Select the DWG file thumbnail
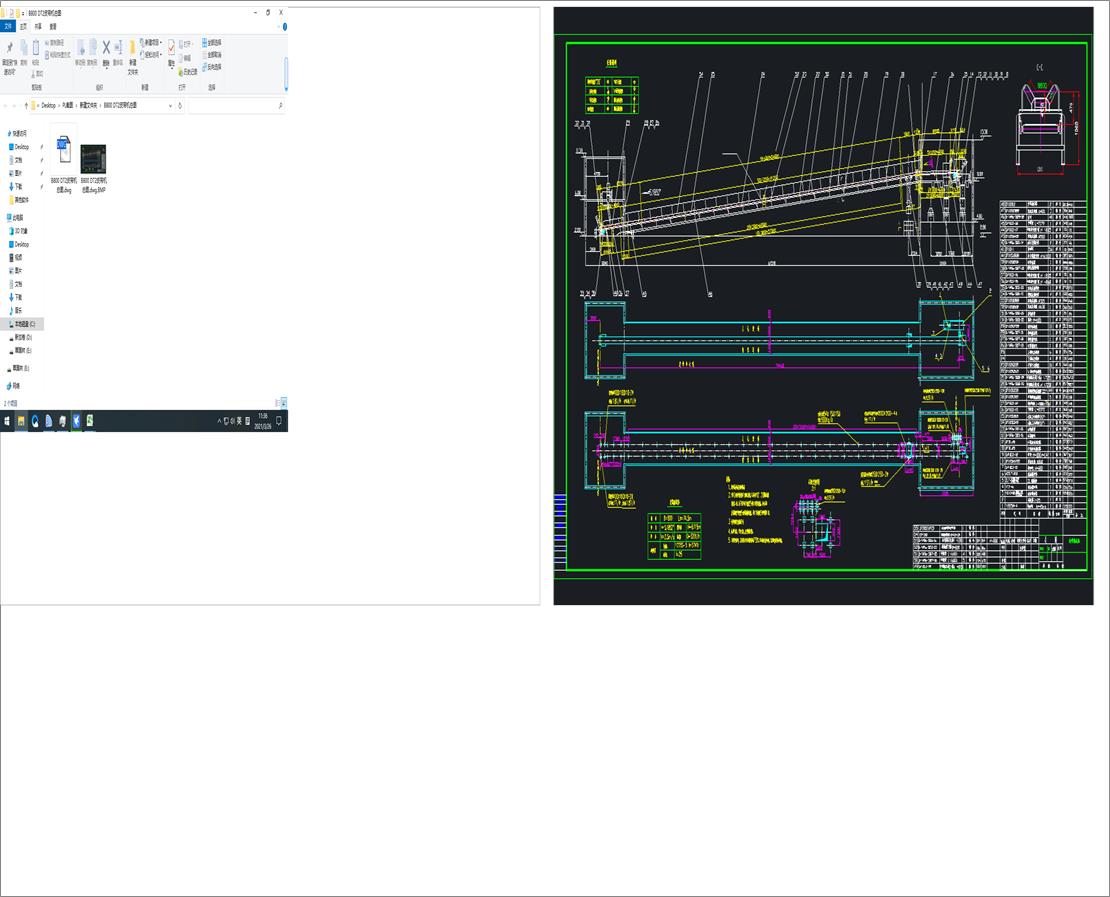 coord(63,150)
